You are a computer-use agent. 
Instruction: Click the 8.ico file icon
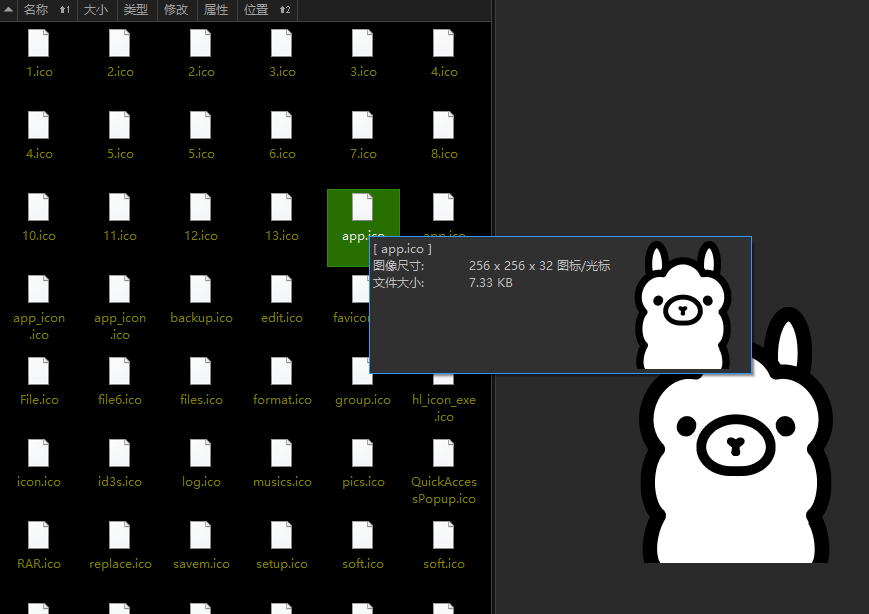(444, 126)
